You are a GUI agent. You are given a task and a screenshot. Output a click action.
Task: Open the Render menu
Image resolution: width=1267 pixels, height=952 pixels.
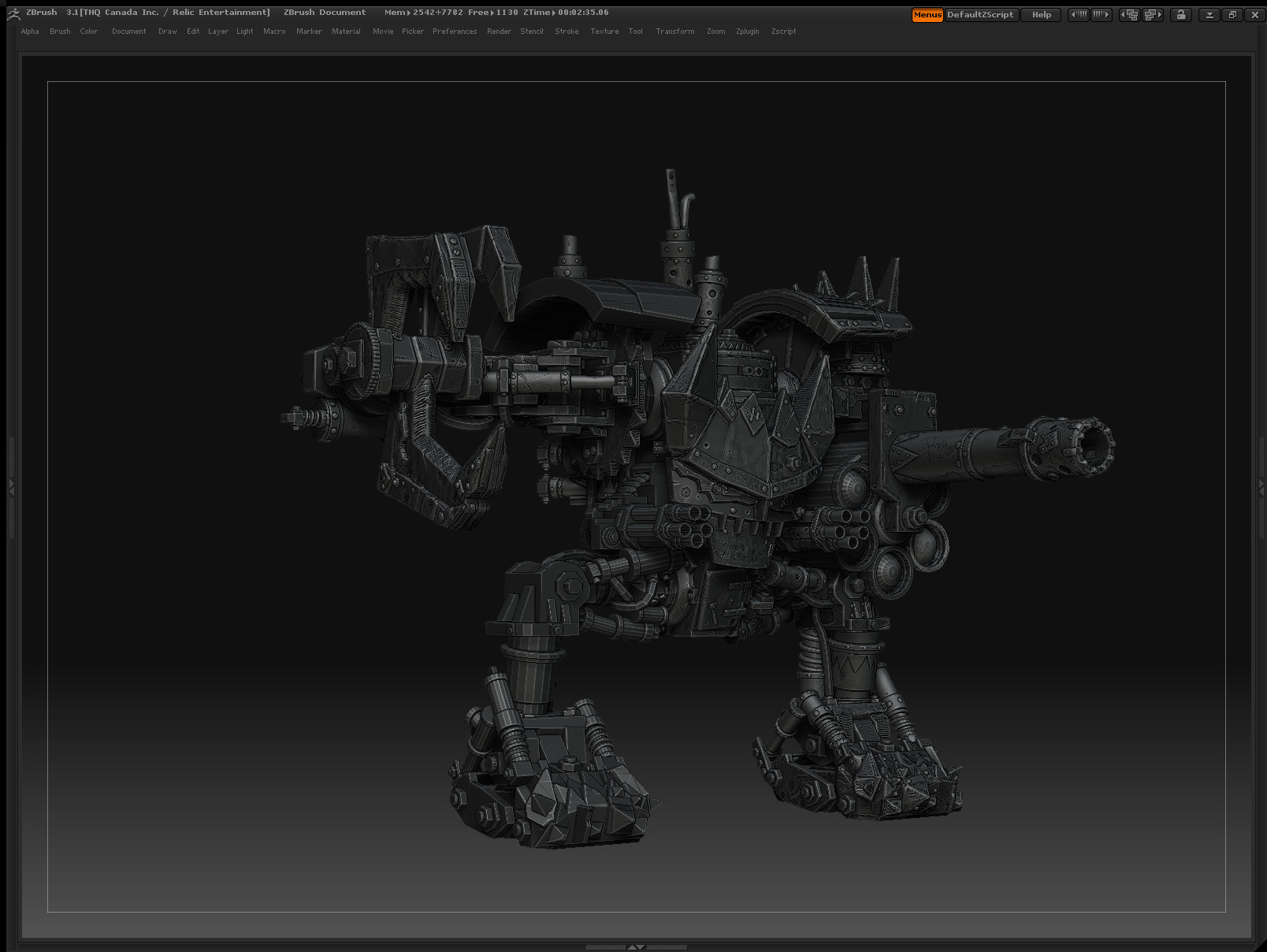click(x=500, y=32)
